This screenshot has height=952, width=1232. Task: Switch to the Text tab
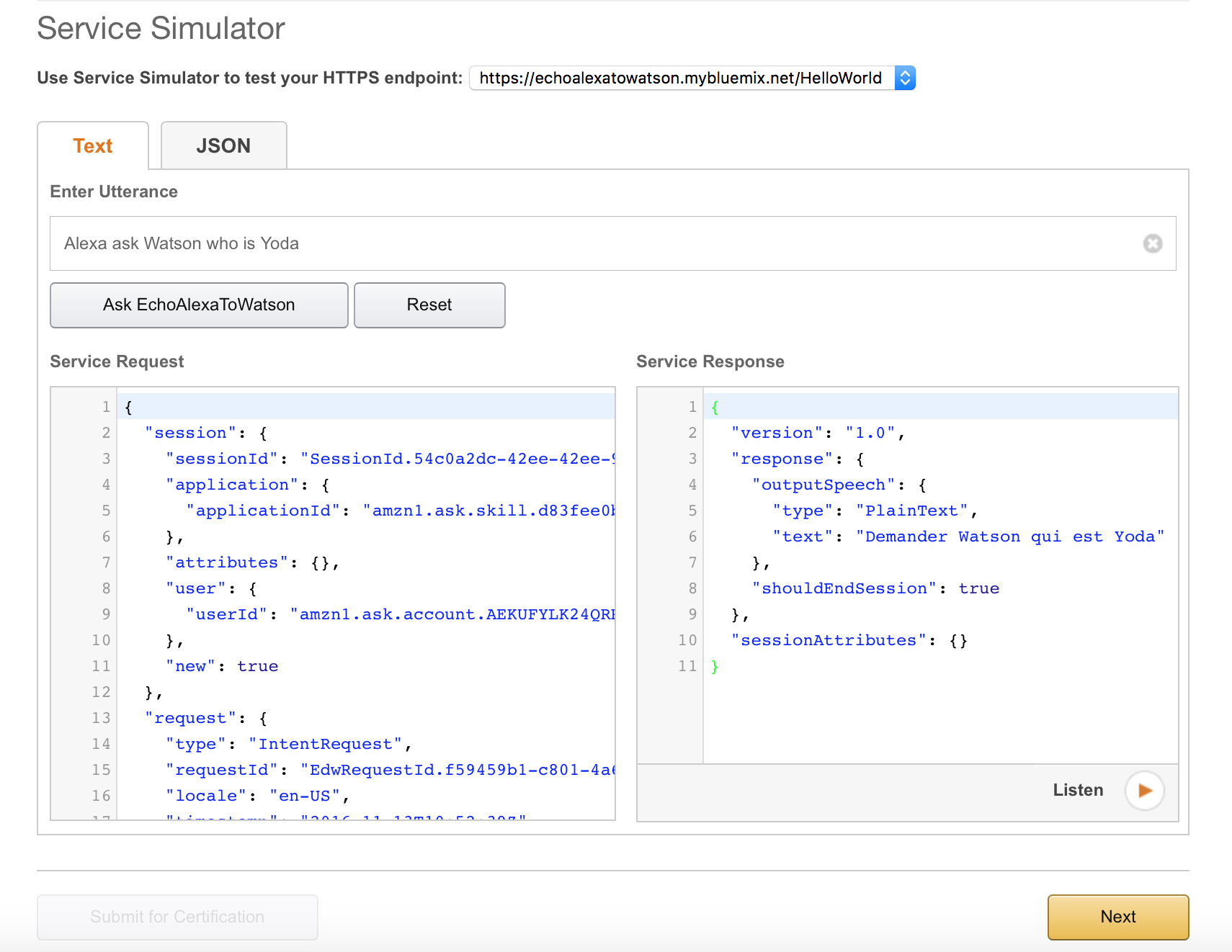click(x=93, y=145)
